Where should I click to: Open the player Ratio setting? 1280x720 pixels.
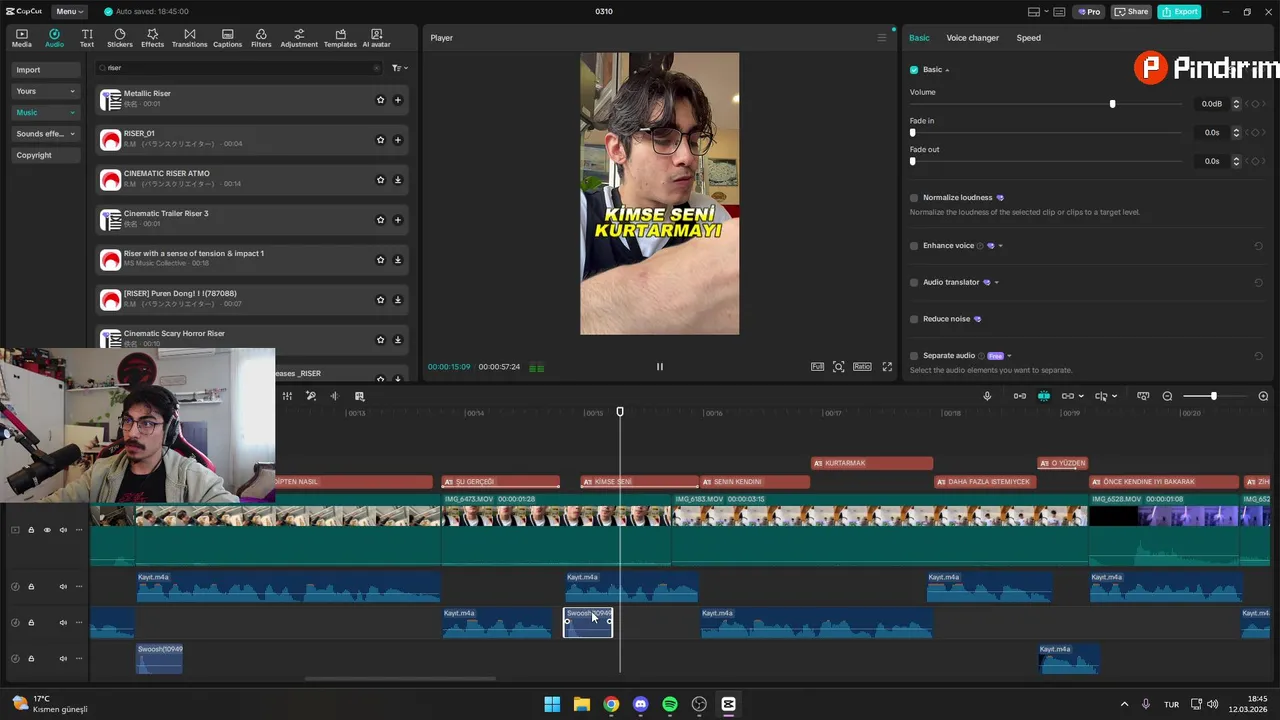862,367
